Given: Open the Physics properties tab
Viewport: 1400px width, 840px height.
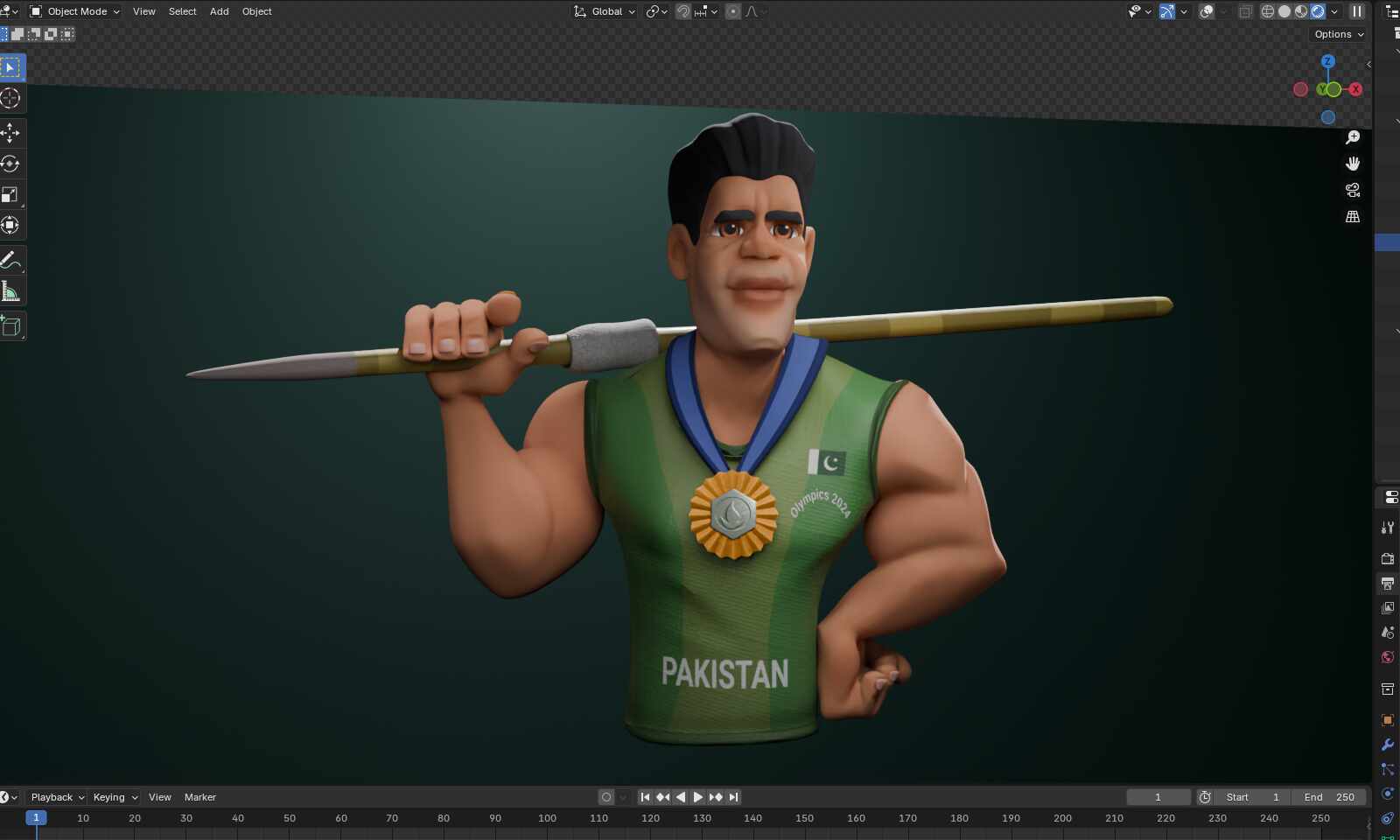Looking at the screenshot, I should [1388, 794].
